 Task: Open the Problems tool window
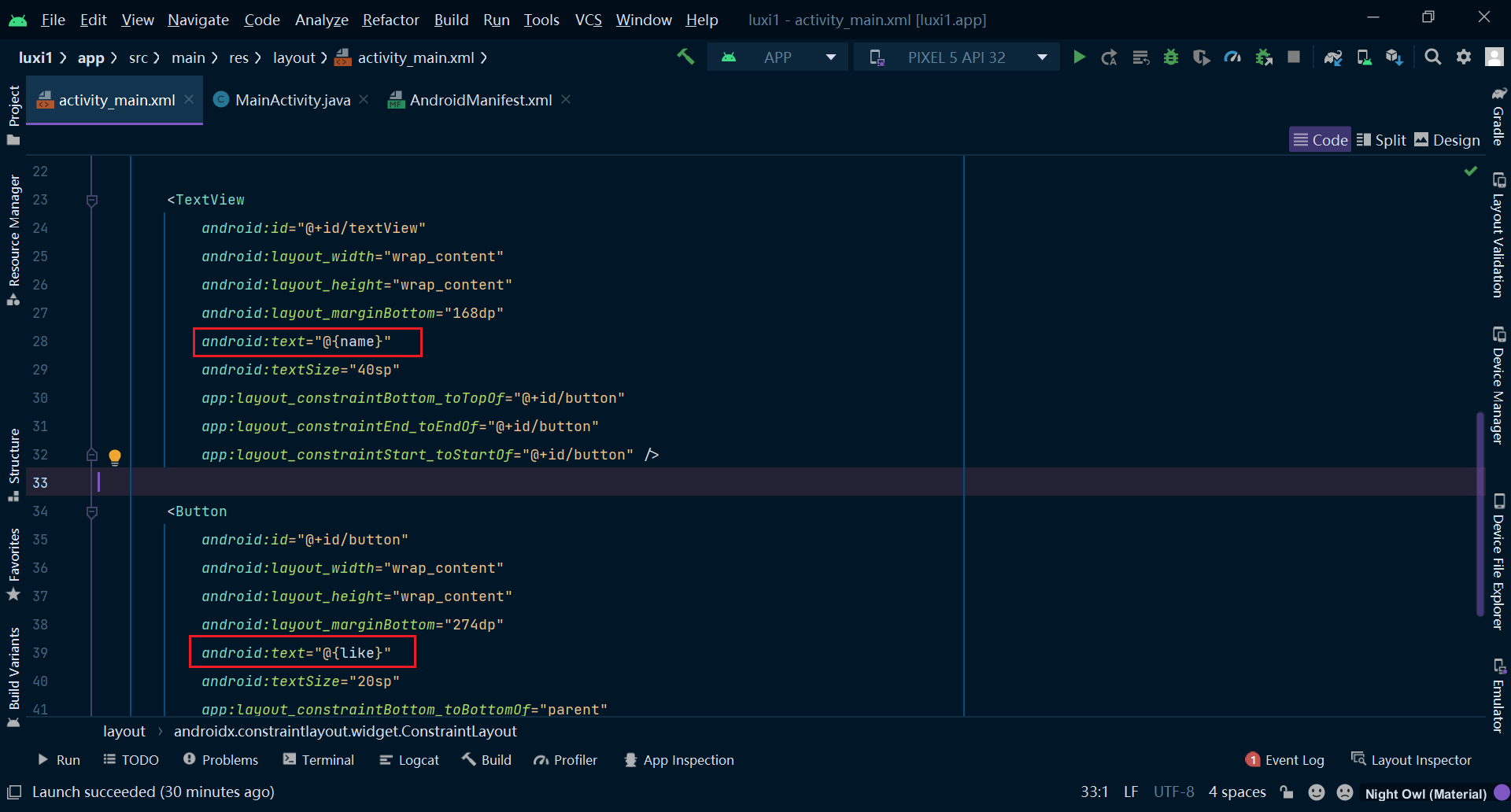(x=220, y=760)
